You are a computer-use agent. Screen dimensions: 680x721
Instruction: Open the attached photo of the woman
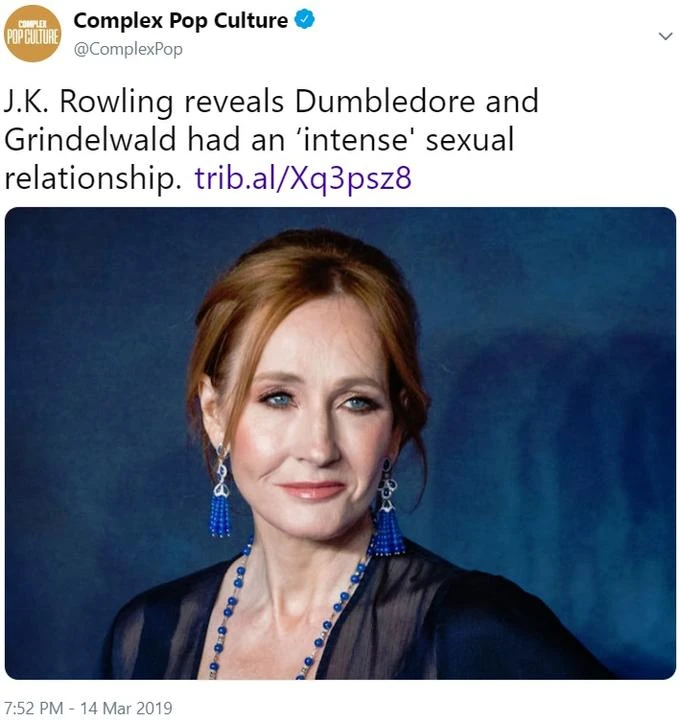pyautogui.click(x=340, y=443)
